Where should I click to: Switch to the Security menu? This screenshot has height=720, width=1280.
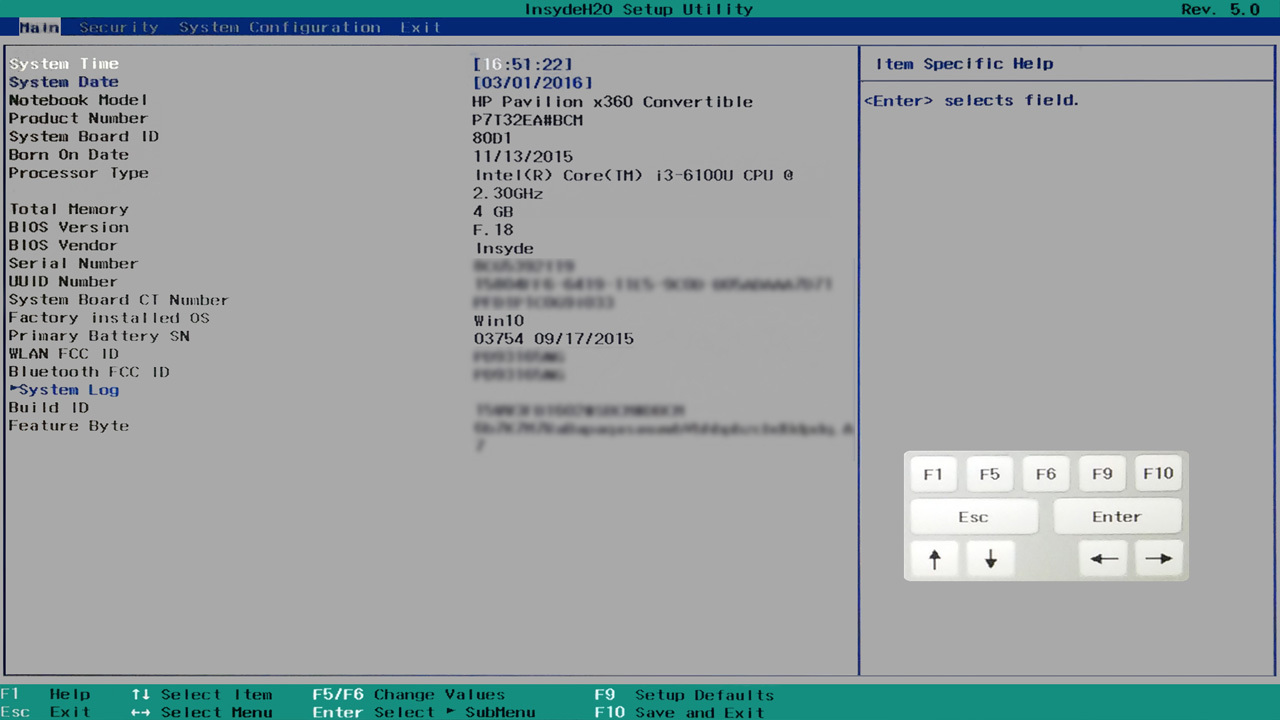118,27
